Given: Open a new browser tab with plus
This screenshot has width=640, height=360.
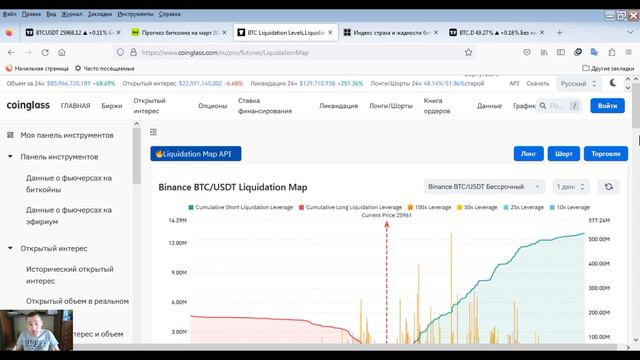Looking at the screenshot, I should point(560,33).
